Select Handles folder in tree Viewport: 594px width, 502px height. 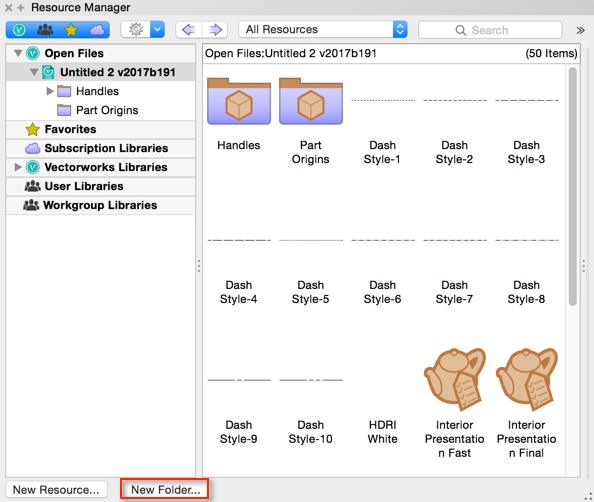pyautogui.click(x=97, y=91)
